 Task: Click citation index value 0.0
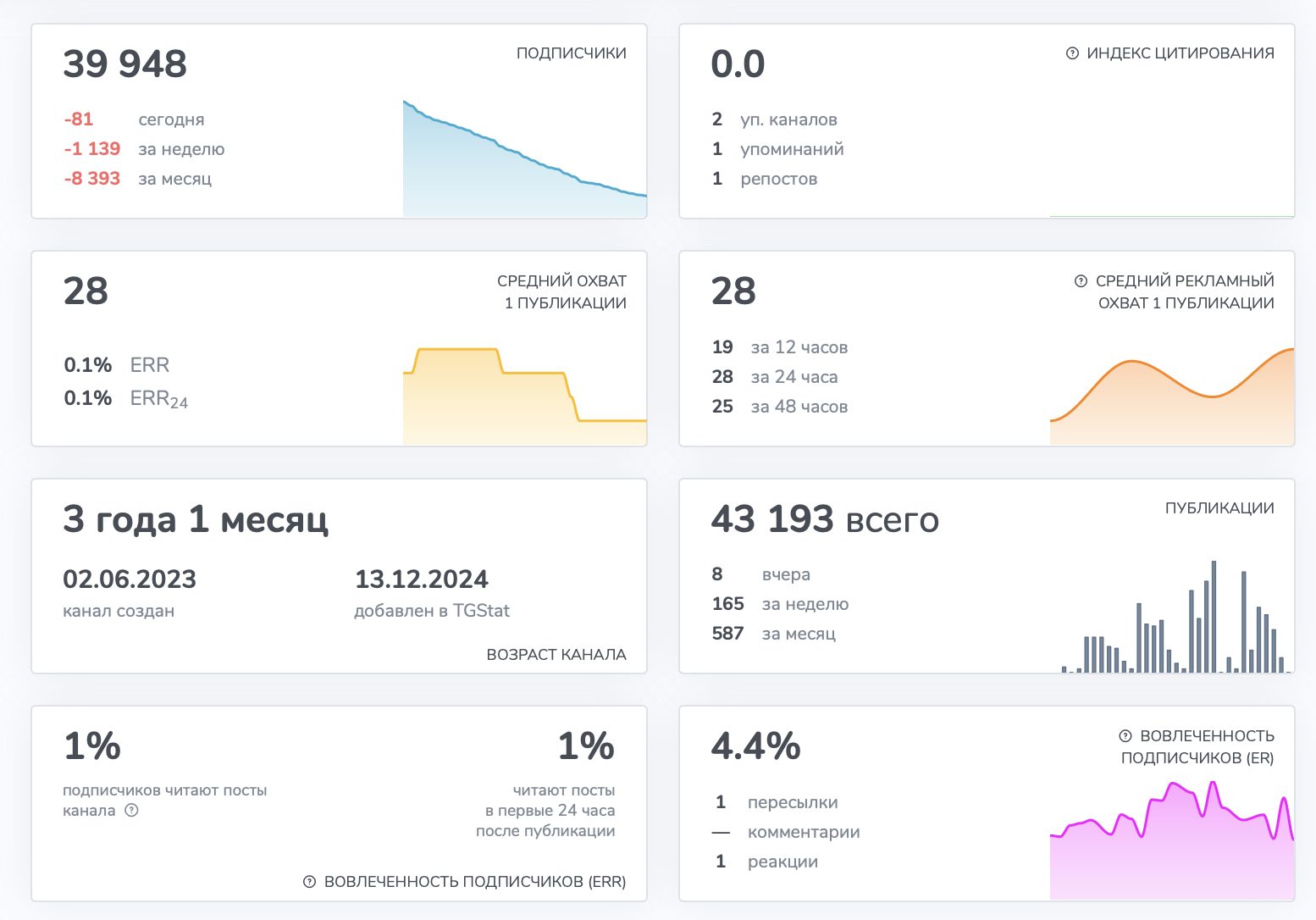point(738,64)
